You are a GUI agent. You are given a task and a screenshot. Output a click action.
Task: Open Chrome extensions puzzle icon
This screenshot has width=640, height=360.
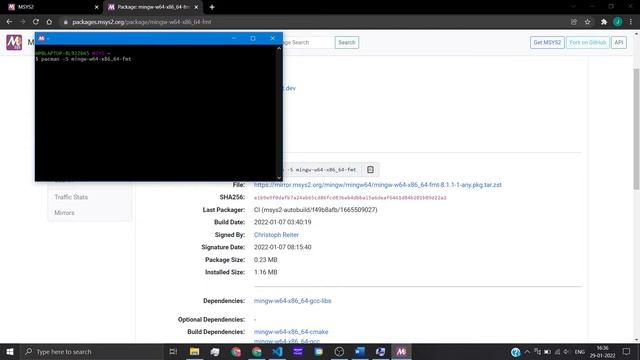coord(604,22)
